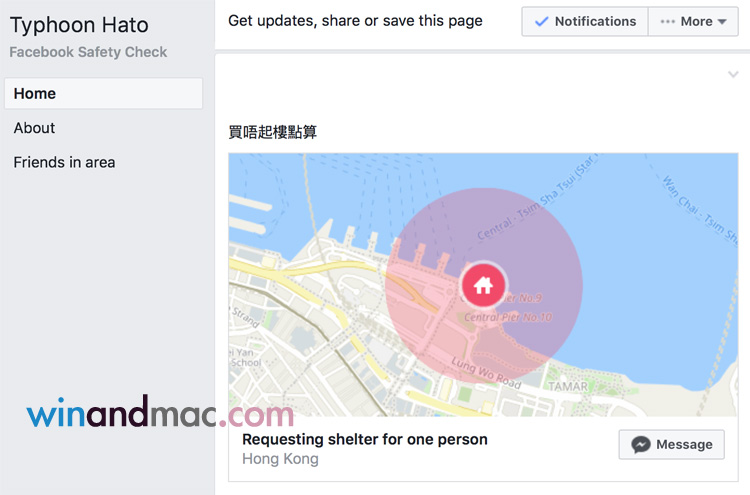
Task: Open the About section
Action: pyautogui.click(x=34, y=128)
